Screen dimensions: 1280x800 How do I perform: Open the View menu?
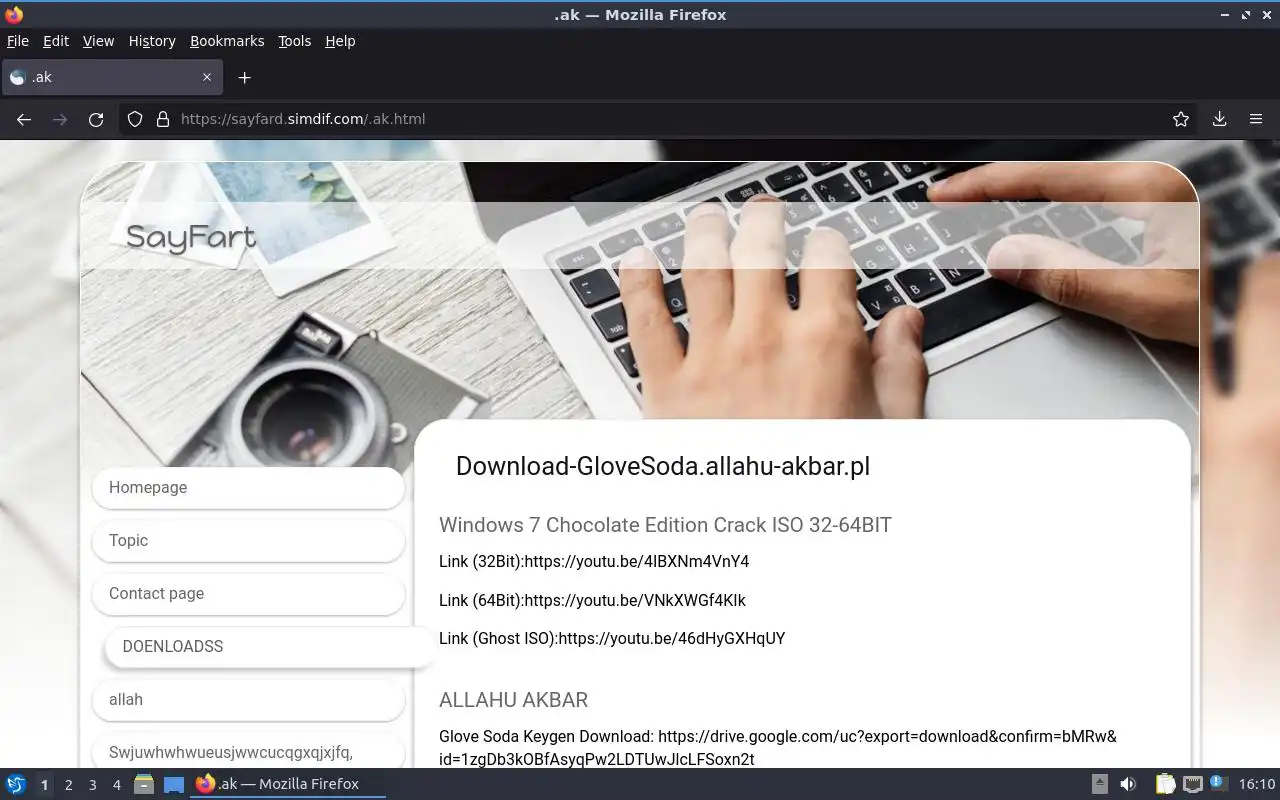click(98, 41)
